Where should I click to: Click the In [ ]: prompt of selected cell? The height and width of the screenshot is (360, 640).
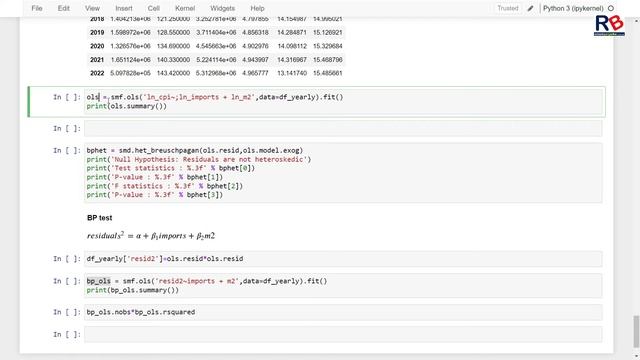[67, 97]
